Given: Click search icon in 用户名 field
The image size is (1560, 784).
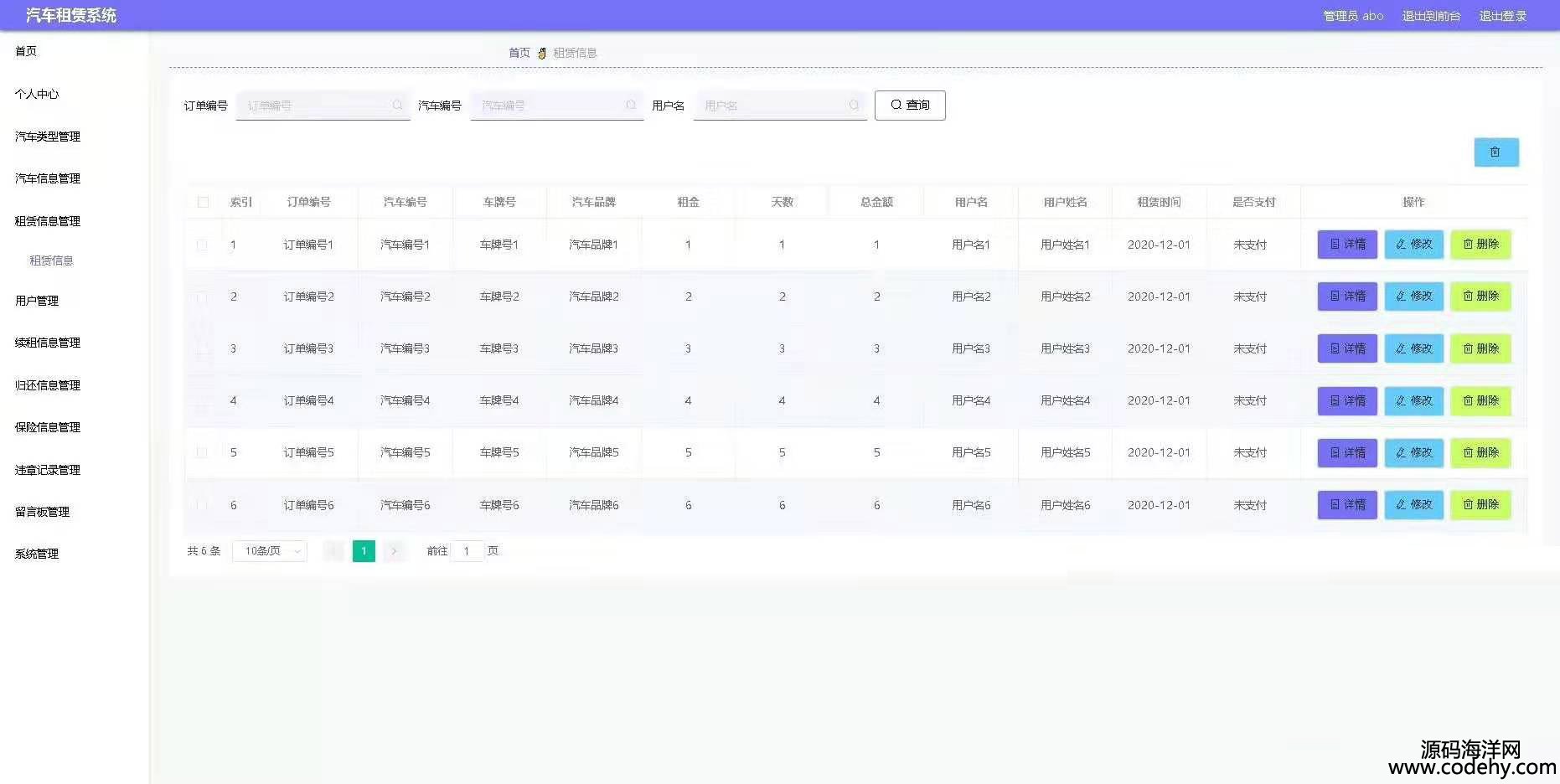Looking at the screenshot, I should (x=854, y=106).
